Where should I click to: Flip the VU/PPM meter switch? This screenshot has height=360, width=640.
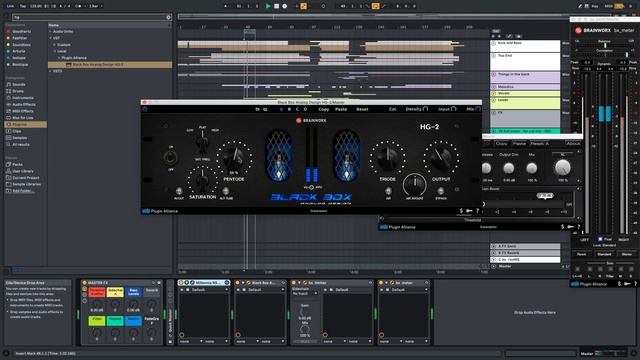[312, 187]
